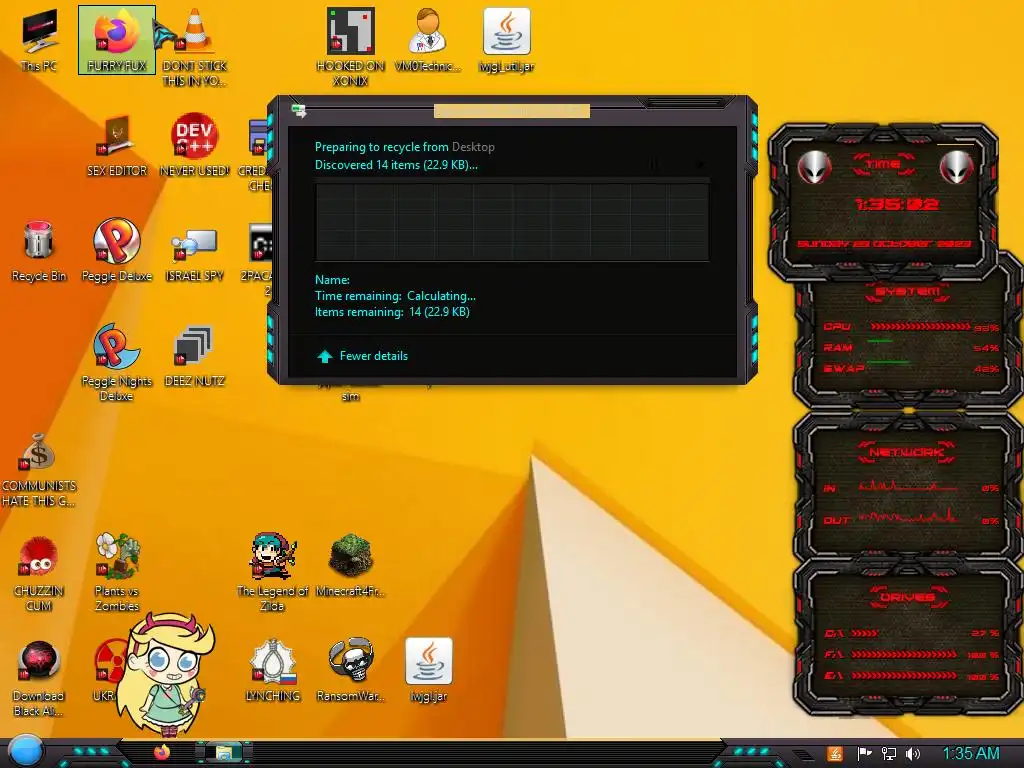Launch the Peggle Nights Deluxe shortcut
Viewport: 1024px width, 768px height.
click(x=116, y=362)
